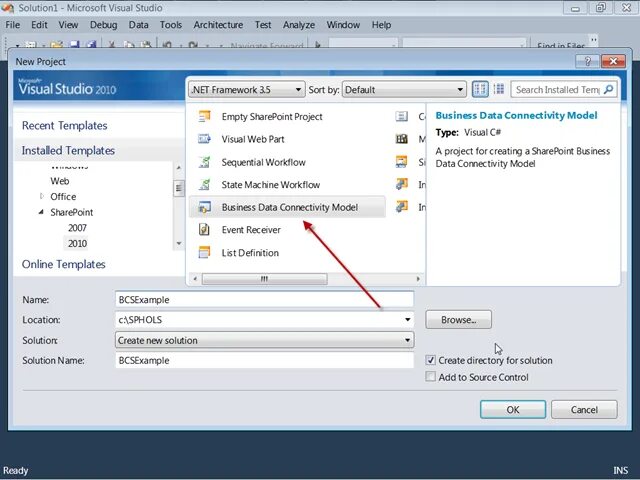
Task: Open the Location path dropdown arrow
Action: coord(407,320)
